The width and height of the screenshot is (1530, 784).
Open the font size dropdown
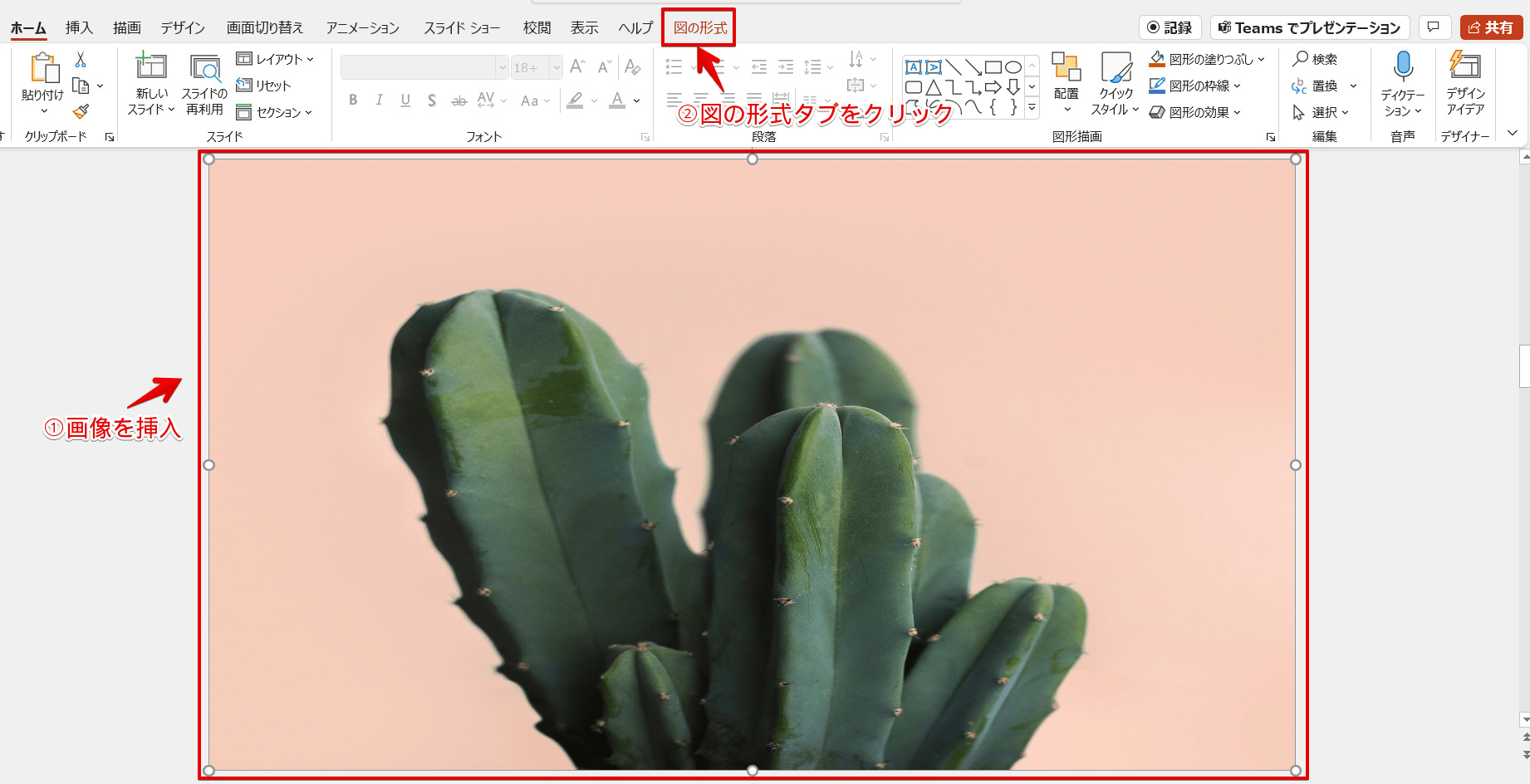click(x=555, y=67)
